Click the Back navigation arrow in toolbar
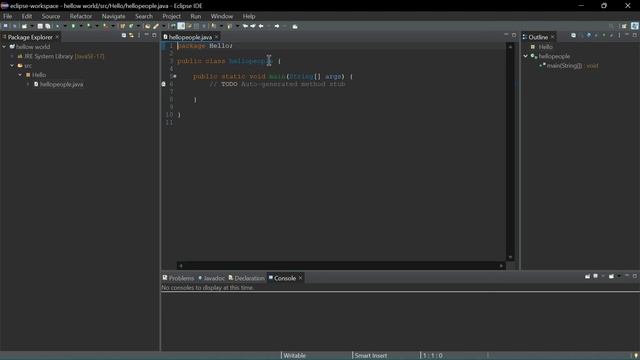The image size is (640, 360). 261,26
